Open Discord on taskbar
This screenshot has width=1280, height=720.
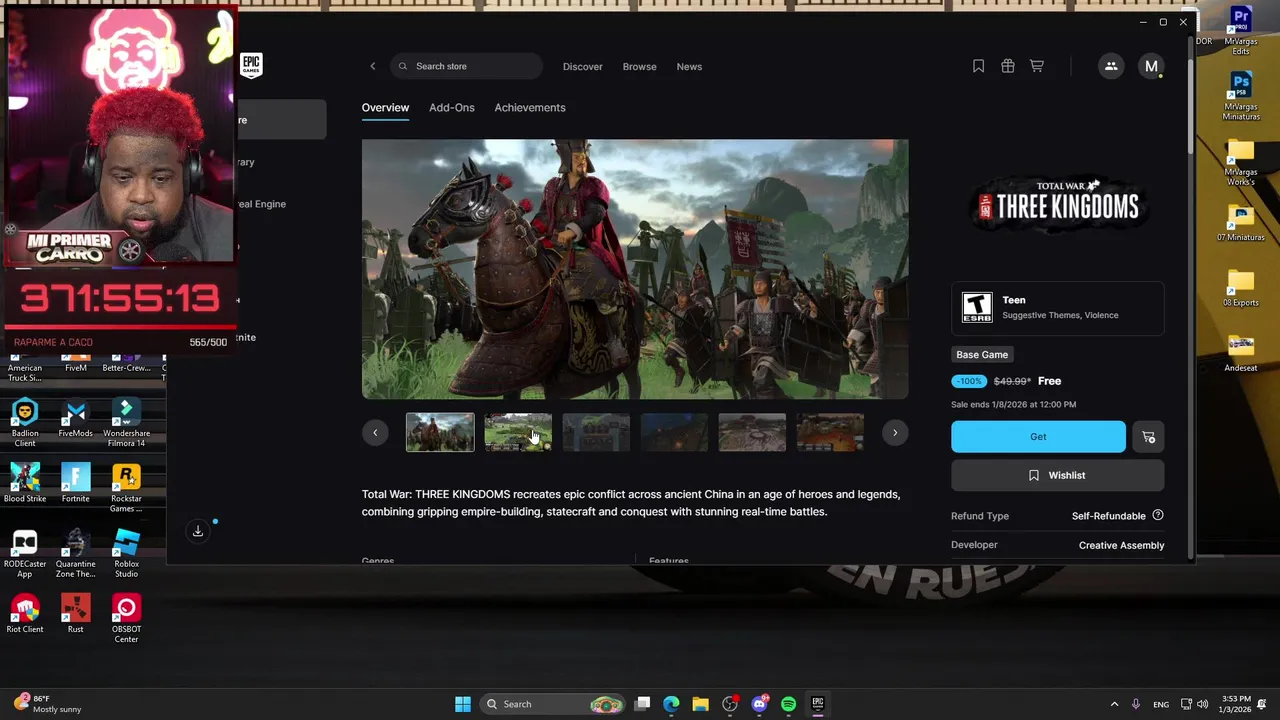coord(759,704)
